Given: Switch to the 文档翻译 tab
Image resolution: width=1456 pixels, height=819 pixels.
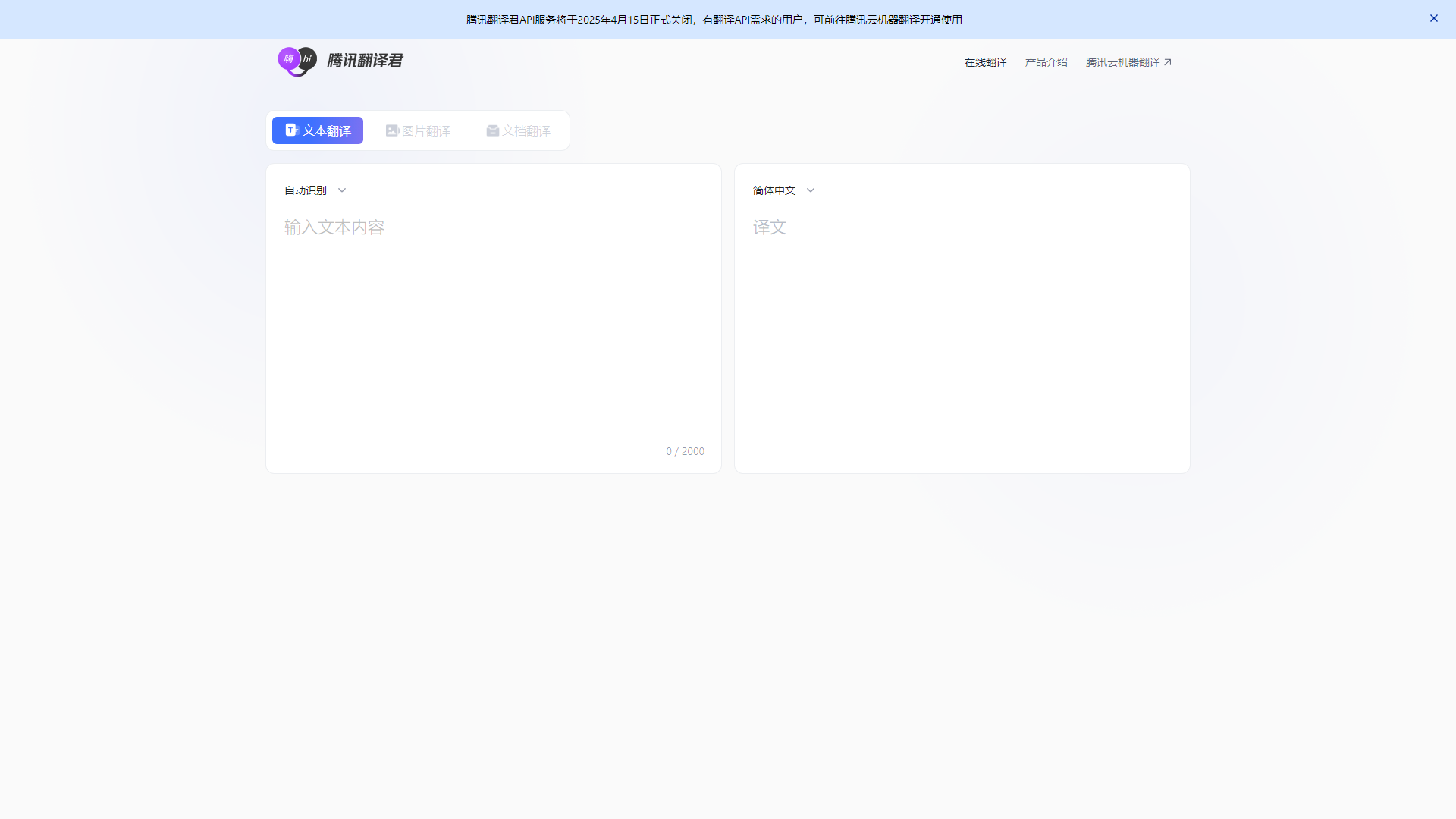Looking at the screenshot, I should (518, 130).
